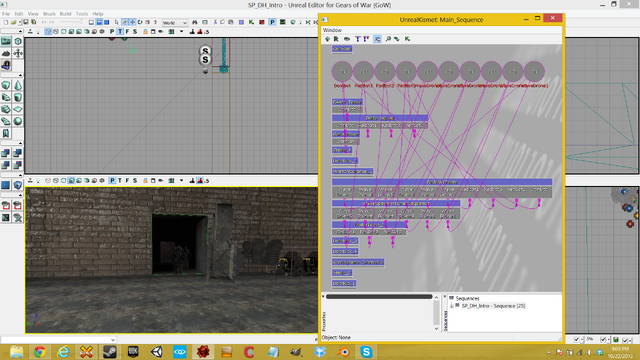Select the geometry mode cube tool
Image resolution: width=640 pixels, height=360 pixels.
pos(18,41)
